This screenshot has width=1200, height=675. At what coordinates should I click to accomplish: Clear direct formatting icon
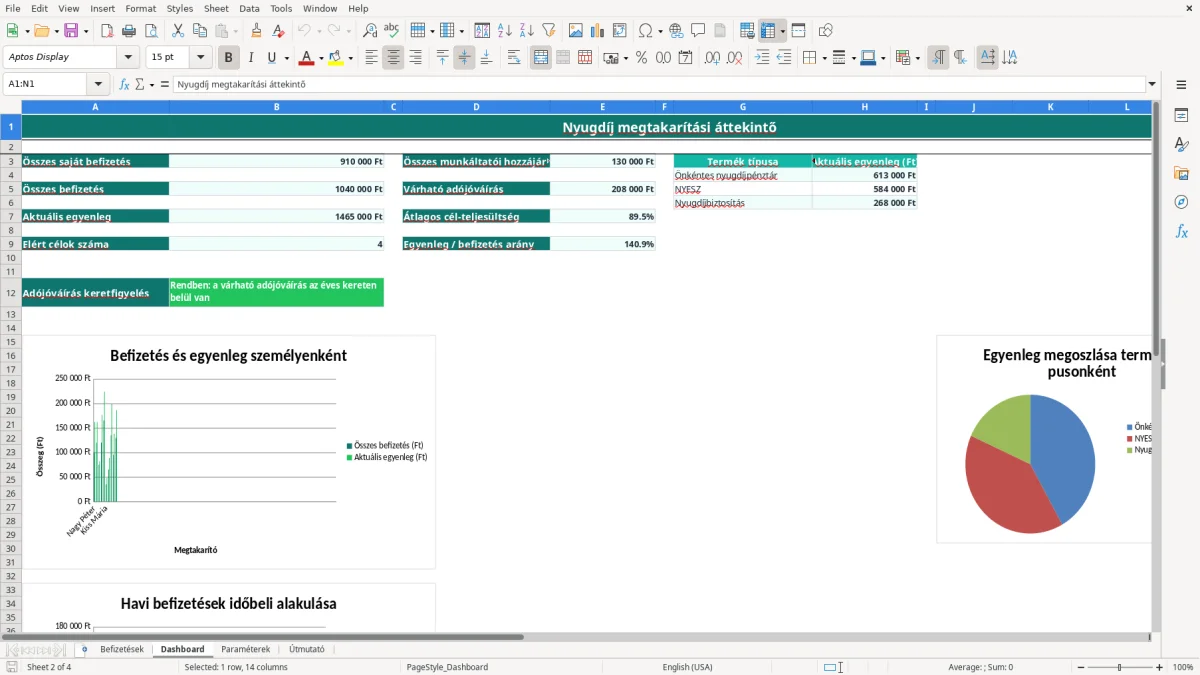point(279,31)
